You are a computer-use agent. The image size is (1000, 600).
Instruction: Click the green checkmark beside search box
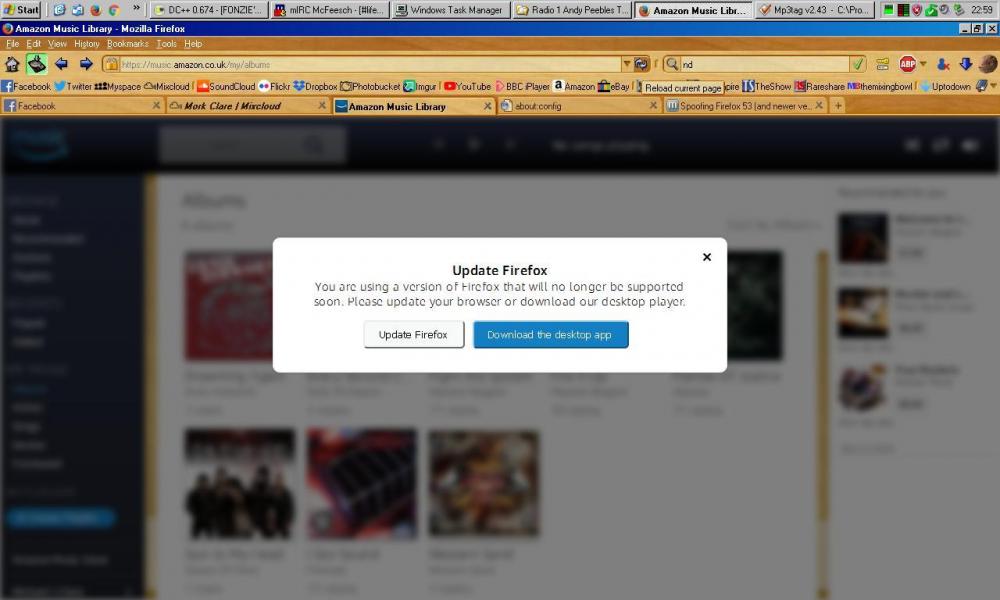tap(857, 64)
